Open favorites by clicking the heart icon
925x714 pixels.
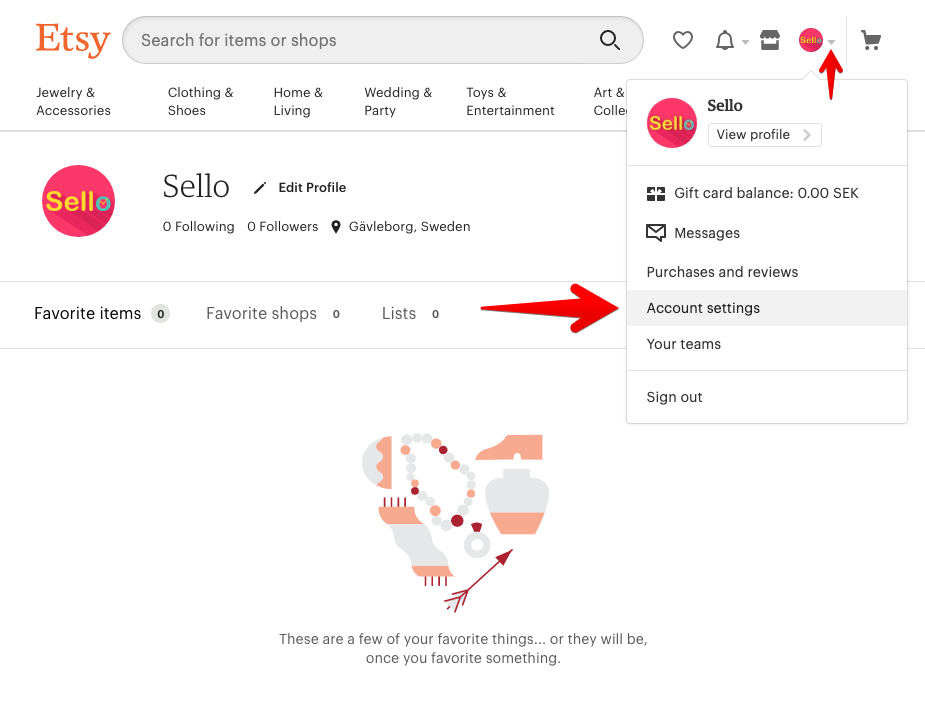[683, 40]
